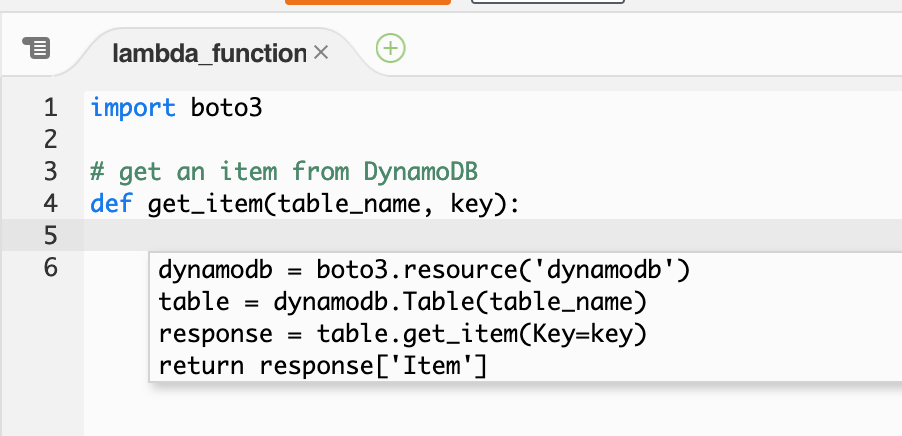Select the lambda_function tab
The image size is (902, 436).
pos(209,53)
